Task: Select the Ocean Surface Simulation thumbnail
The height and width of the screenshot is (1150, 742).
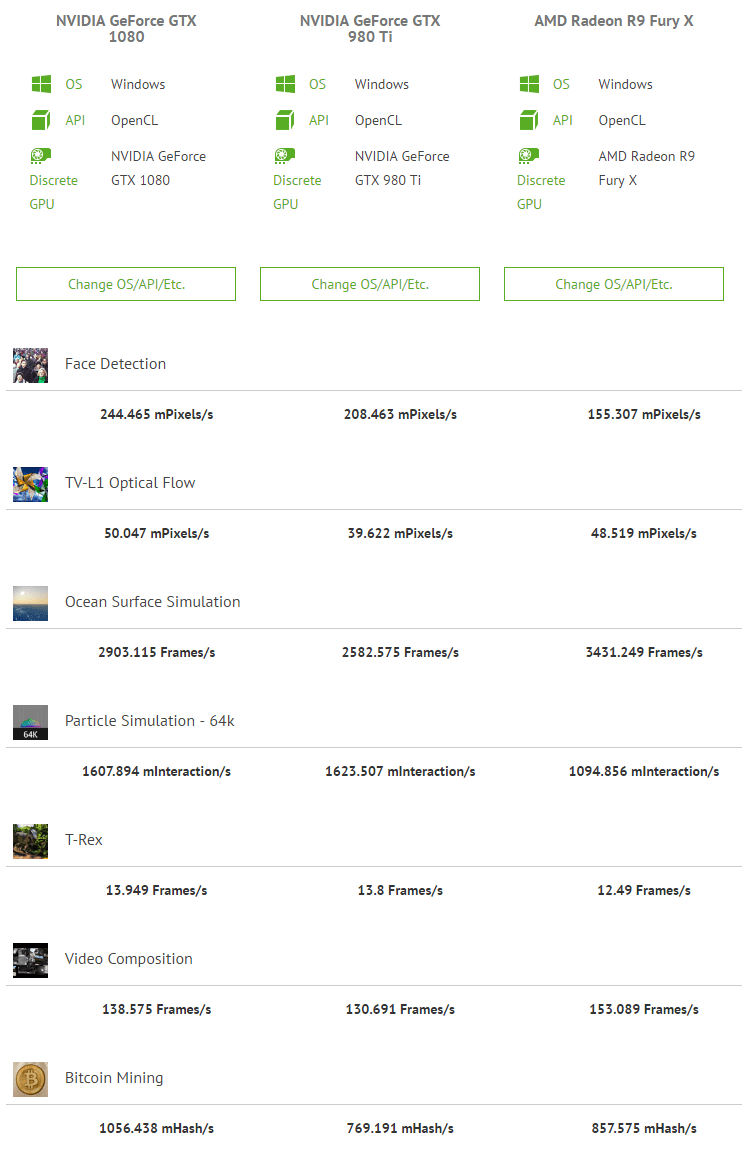Action: pyautogui.click(x=30, y=603)
